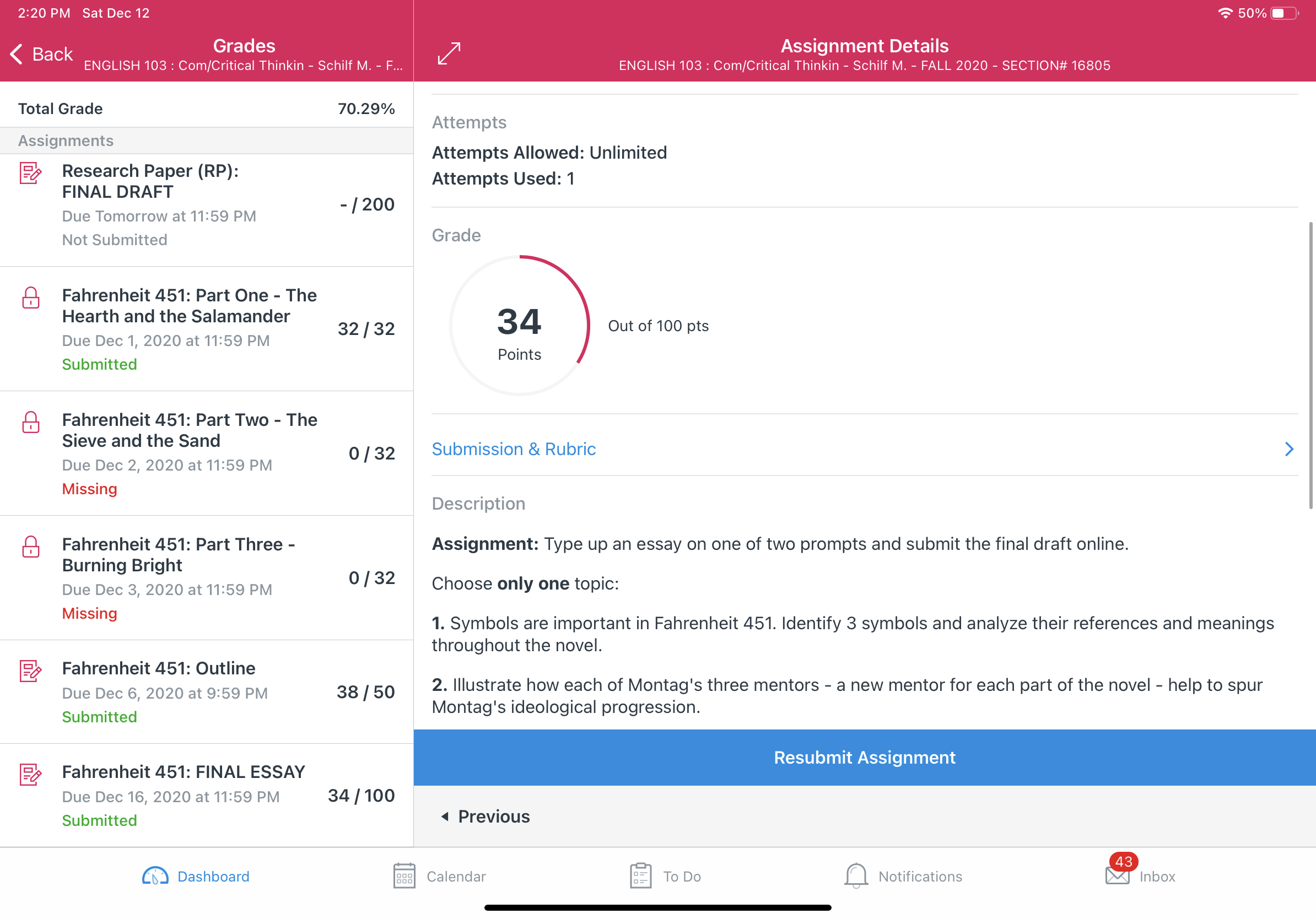1316x919 pixels.
Task: Open the Notifications tab
Action: coord(903,876)
